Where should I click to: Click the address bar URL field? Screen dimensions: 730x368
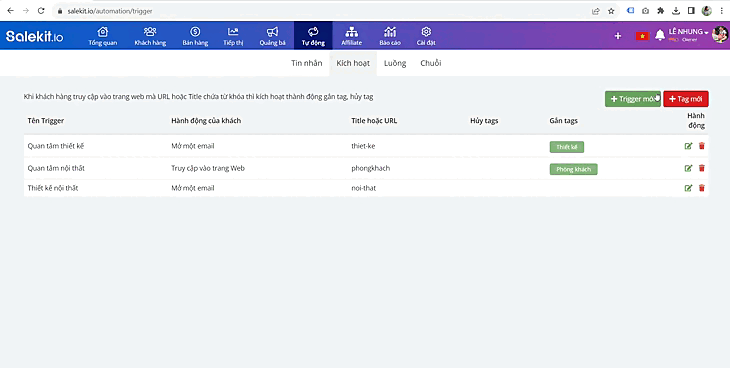pos(321,11)
